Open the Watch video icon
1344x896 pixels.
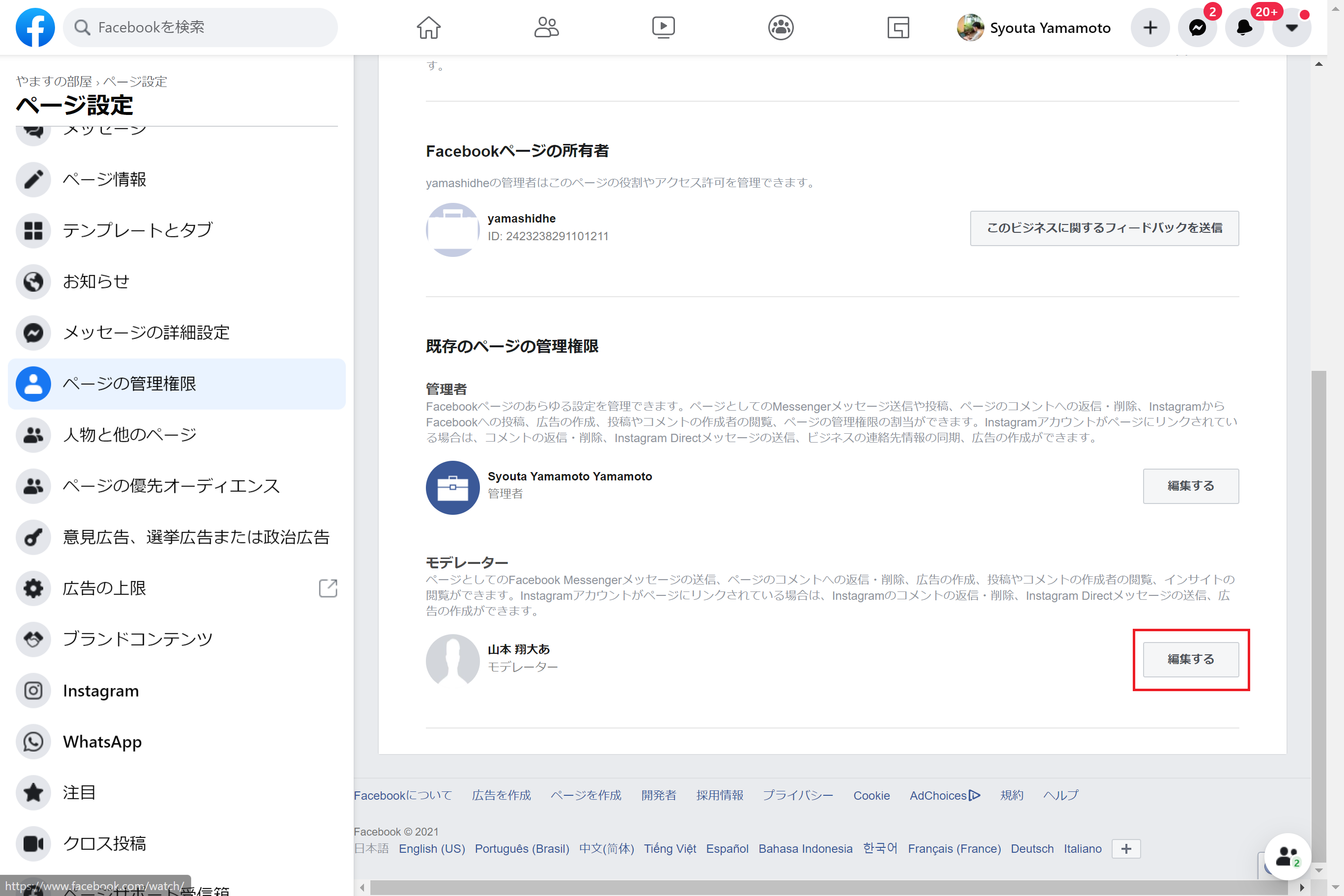tap(664, 27)
